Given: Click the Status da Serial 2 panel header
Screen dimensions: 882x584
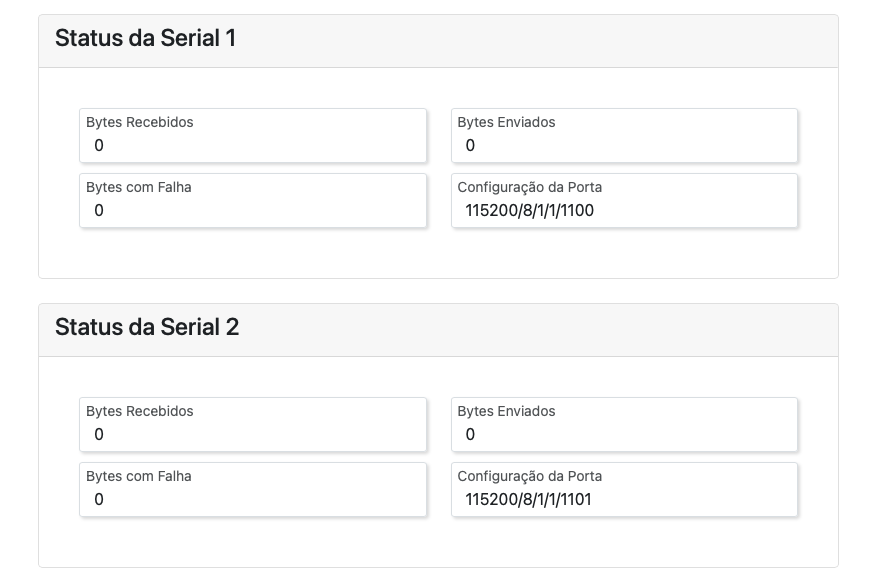Looking at the screenshot, I should coord(147,328).
